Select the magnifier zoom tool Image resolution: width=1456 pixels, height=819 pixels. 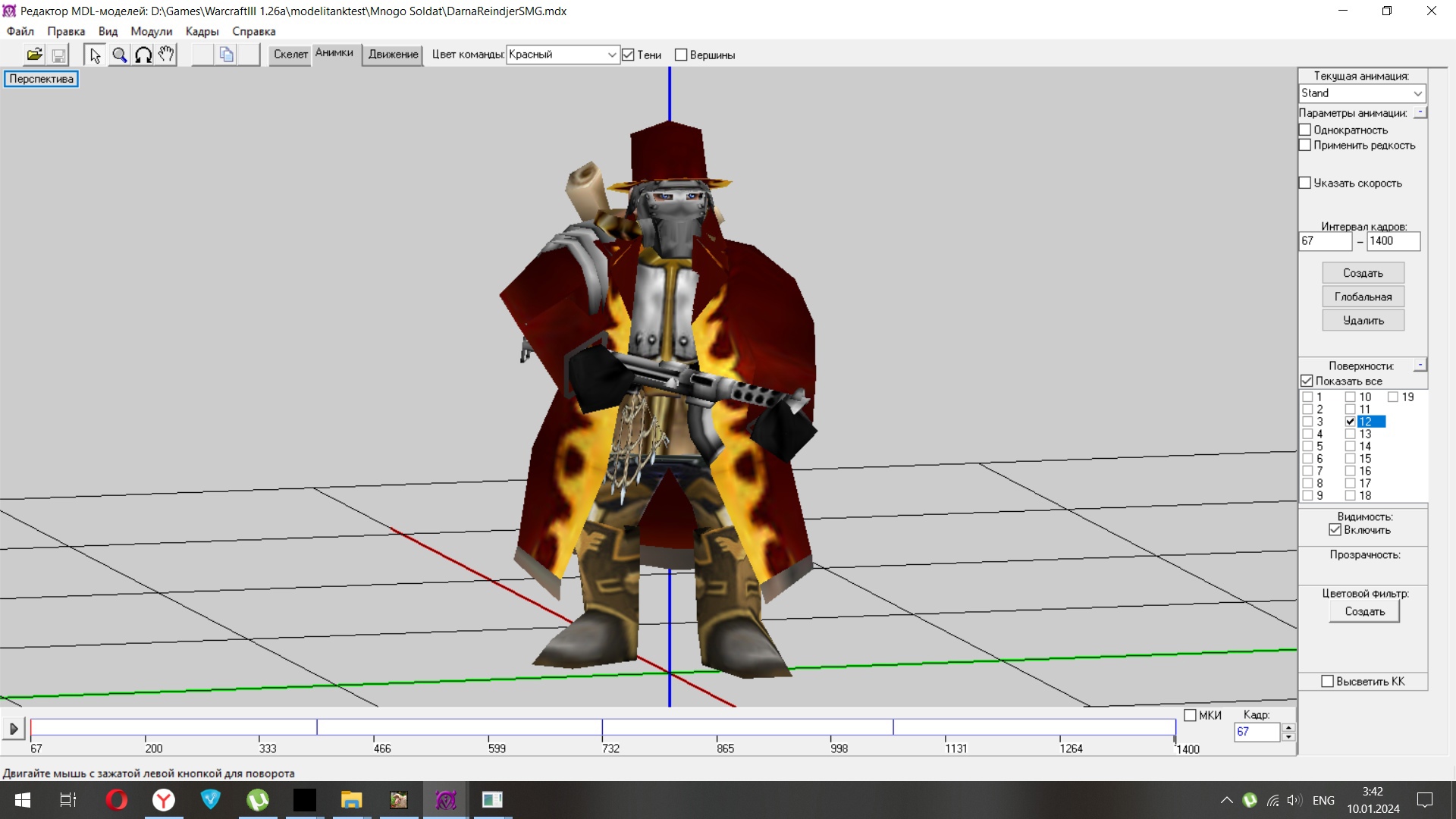(x=119, y=55)
